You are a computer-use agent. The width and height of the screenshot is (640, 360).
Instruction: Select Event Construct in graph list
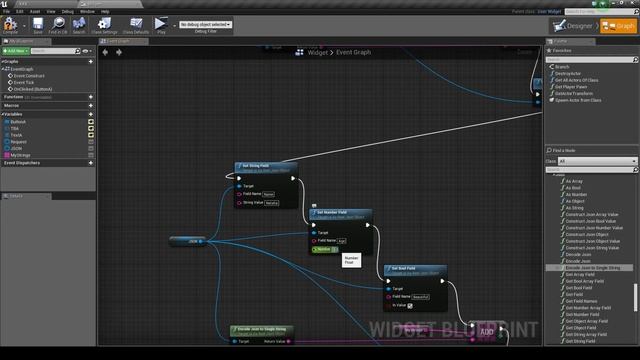pyautogui.click(x=29, y=76)
